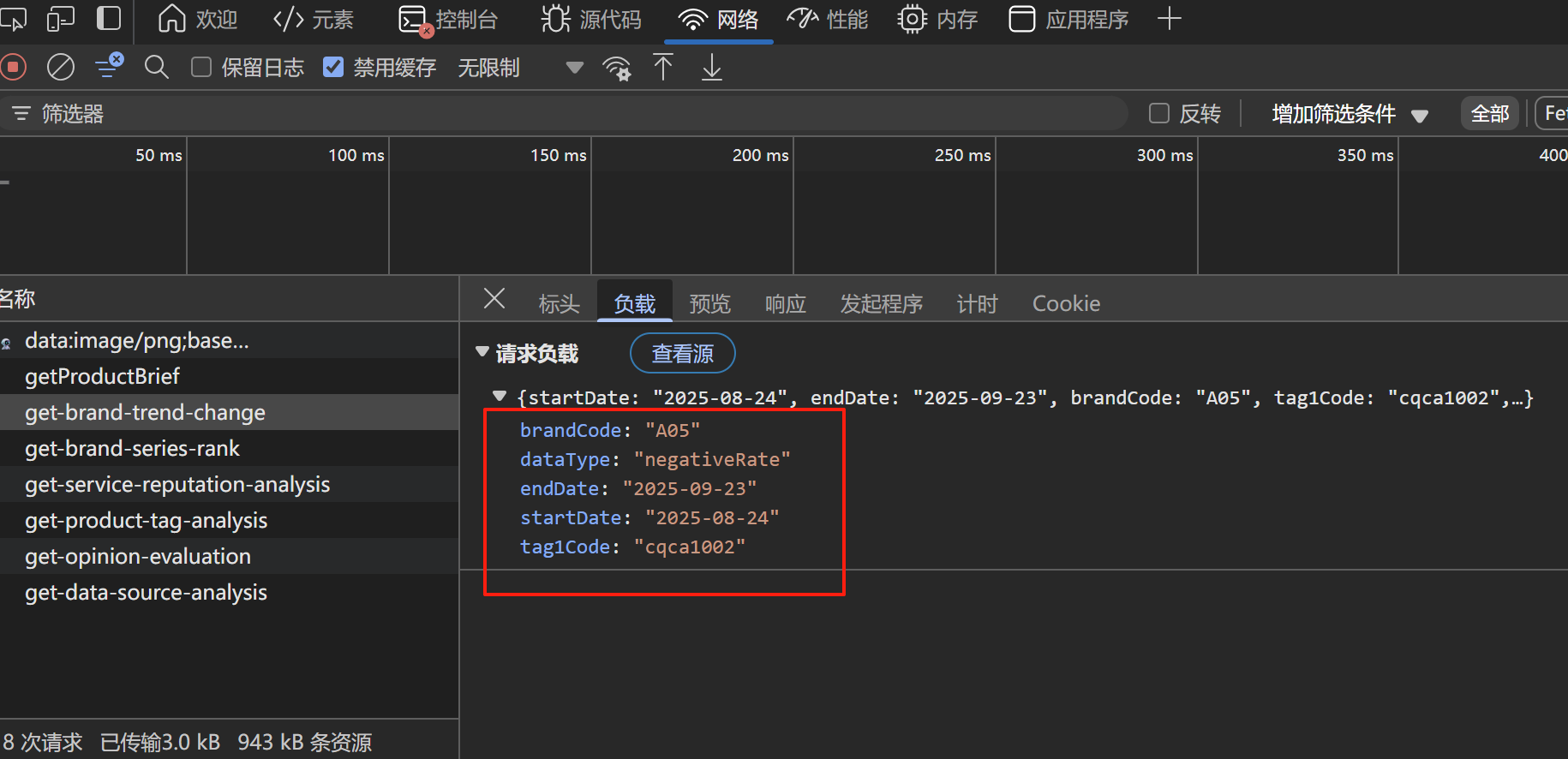Open network conditions settings icon
1568x759 pixels.
point(617,68)
